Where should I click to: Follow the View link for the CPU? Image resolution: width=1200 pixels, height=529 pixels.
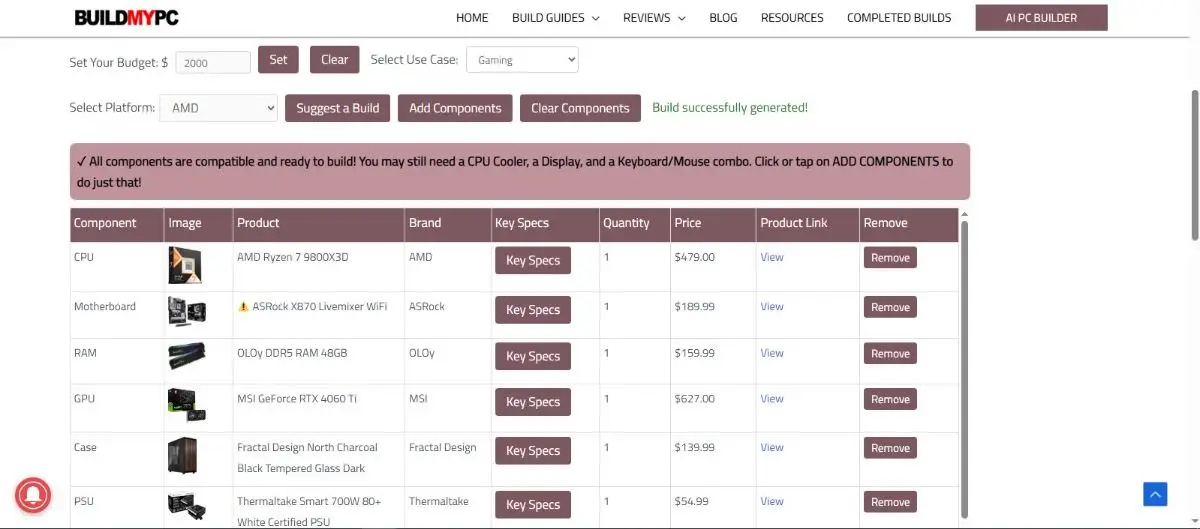coord(772,257)
